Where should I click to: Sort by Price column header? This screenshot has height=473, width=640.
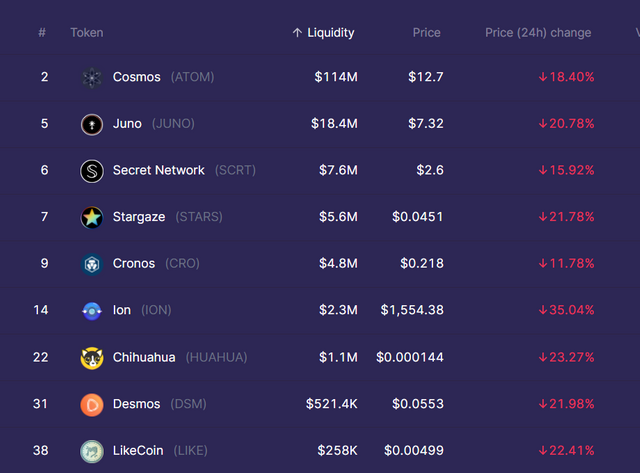coord(427,33)
